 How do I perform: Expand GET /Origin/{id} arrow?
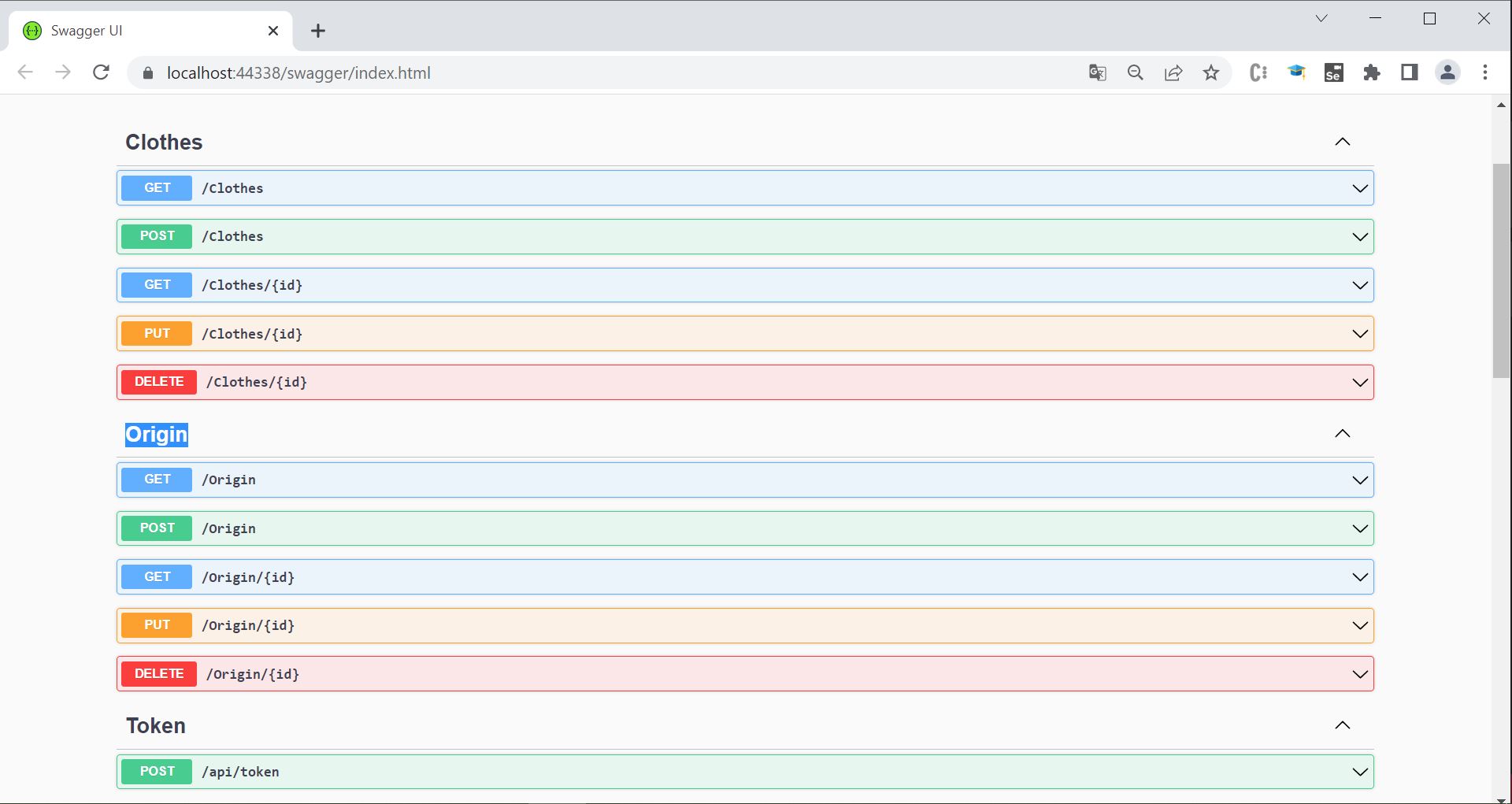[x=1360, y=577]
